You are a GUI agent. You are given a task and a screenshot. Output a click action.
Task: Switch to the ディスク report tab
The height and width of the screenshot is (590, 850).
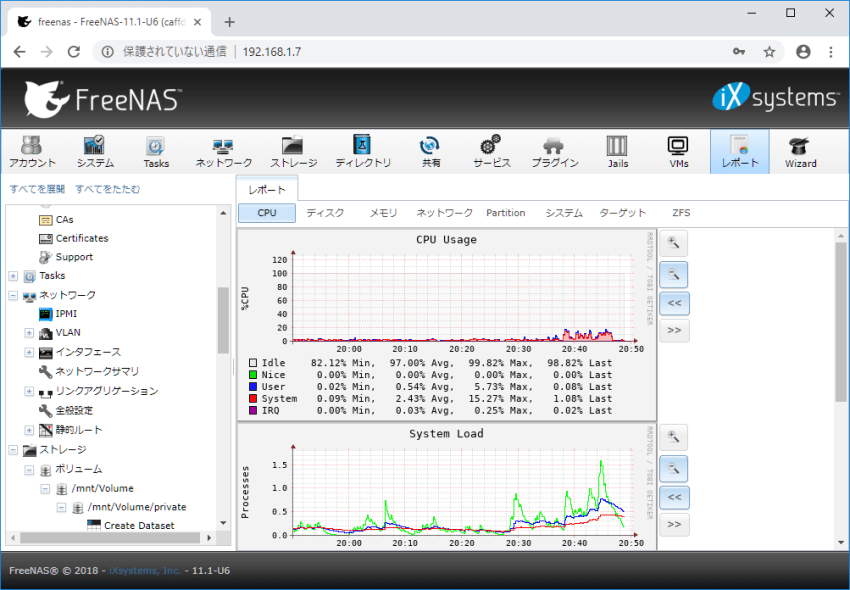point(325,213)
